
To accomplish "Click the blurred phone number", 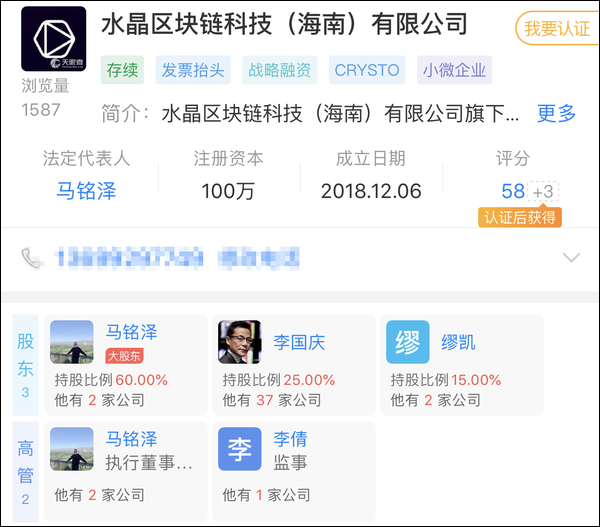I will 130,257.
